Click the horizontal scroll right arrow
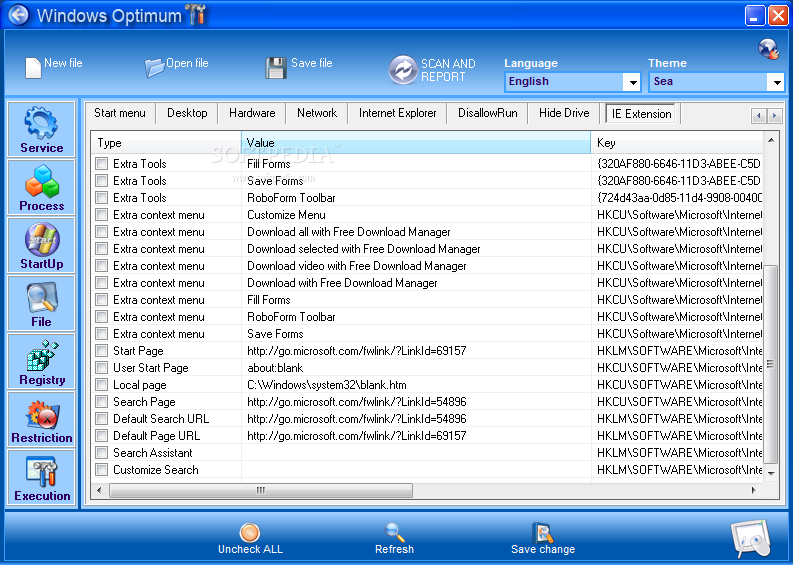 tap(754, 490)
